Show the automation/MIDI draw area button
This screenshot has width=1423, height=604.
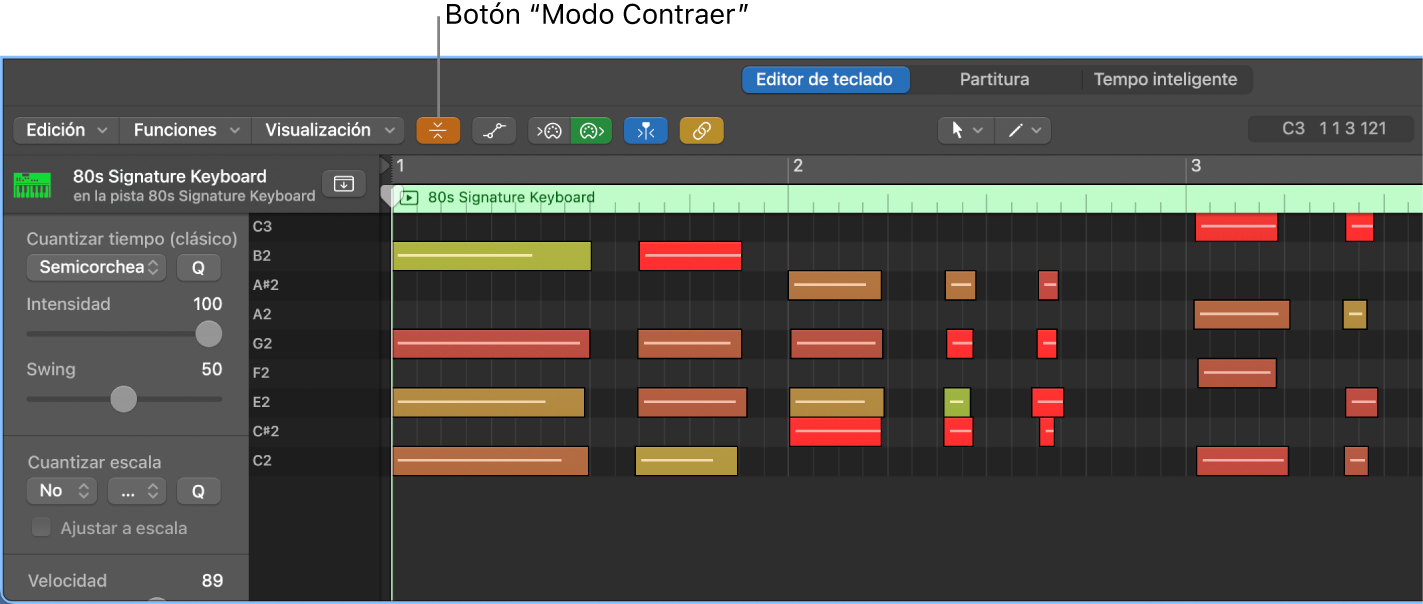click(494, 130)
